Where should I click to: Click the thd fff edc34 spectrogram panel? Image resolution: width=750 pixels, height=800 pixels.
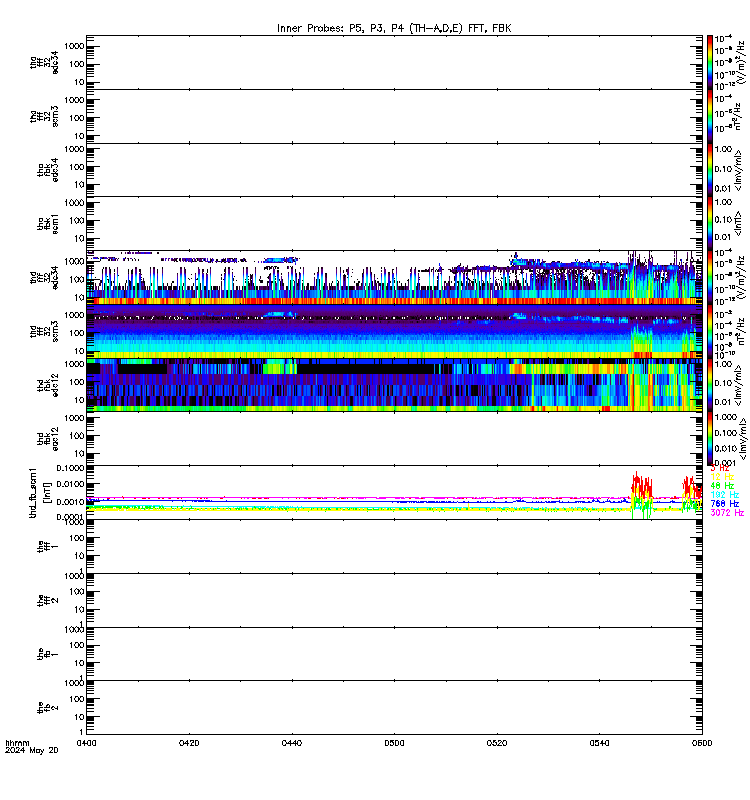(394, 278)
